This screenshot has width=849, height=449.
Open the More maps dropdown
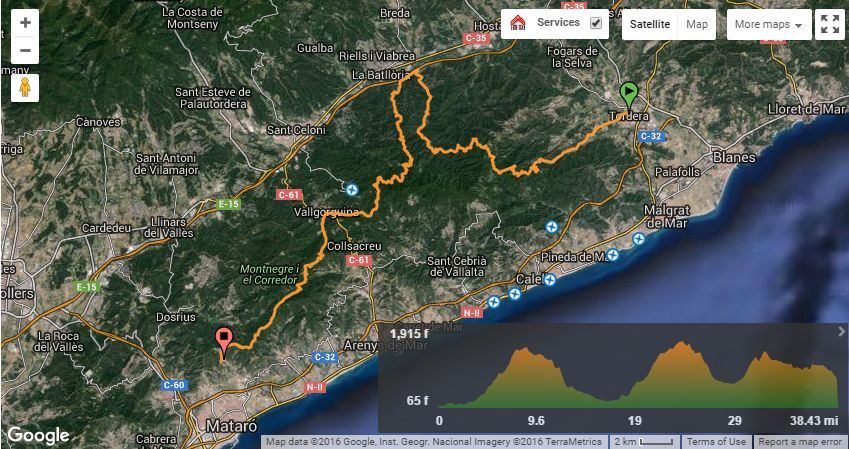tap(769, 24)
